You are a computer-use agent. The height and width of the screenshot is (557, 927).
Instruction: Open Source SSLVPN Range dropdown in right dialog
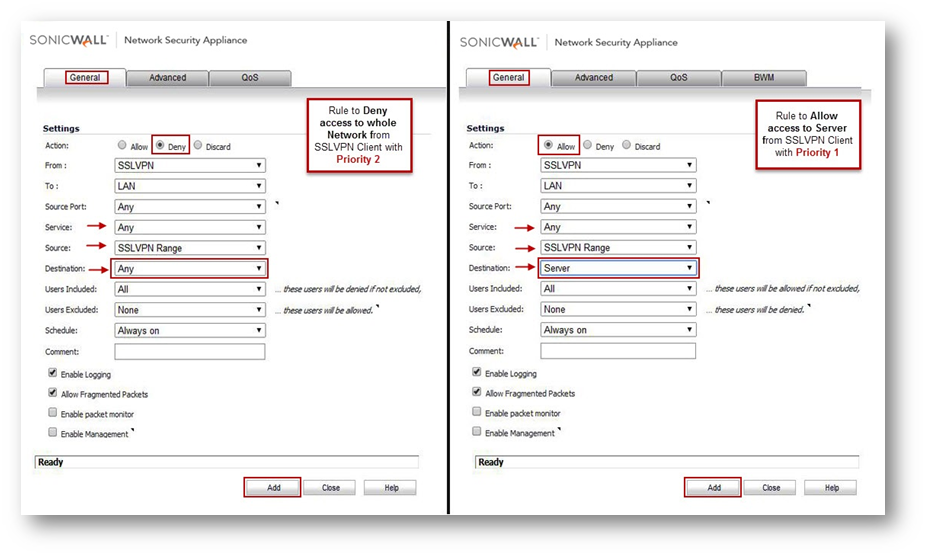617,248
